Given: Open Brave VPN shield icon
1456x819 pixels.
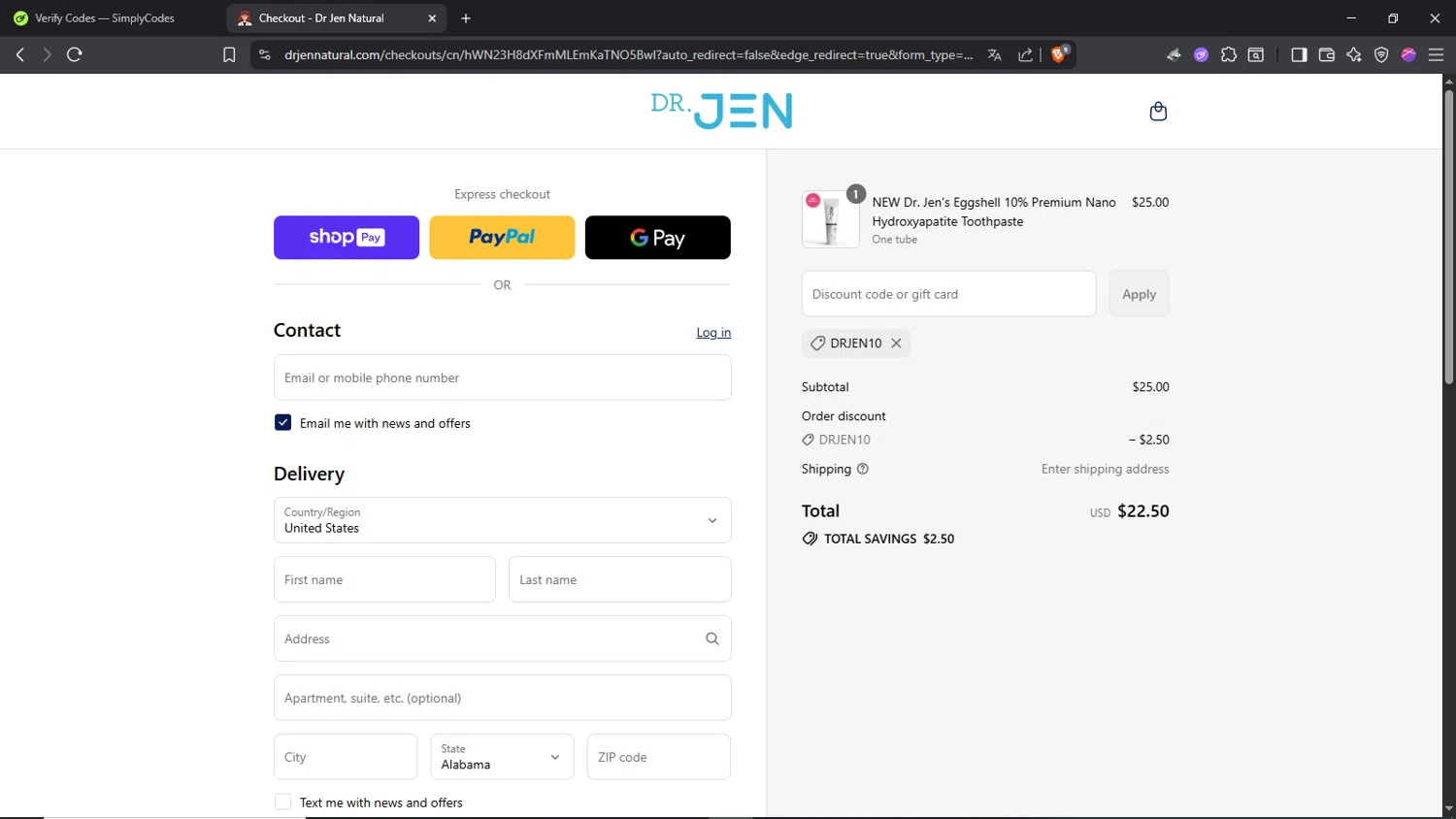Looking at the screenshot, I should click(x=1381, y=55).
